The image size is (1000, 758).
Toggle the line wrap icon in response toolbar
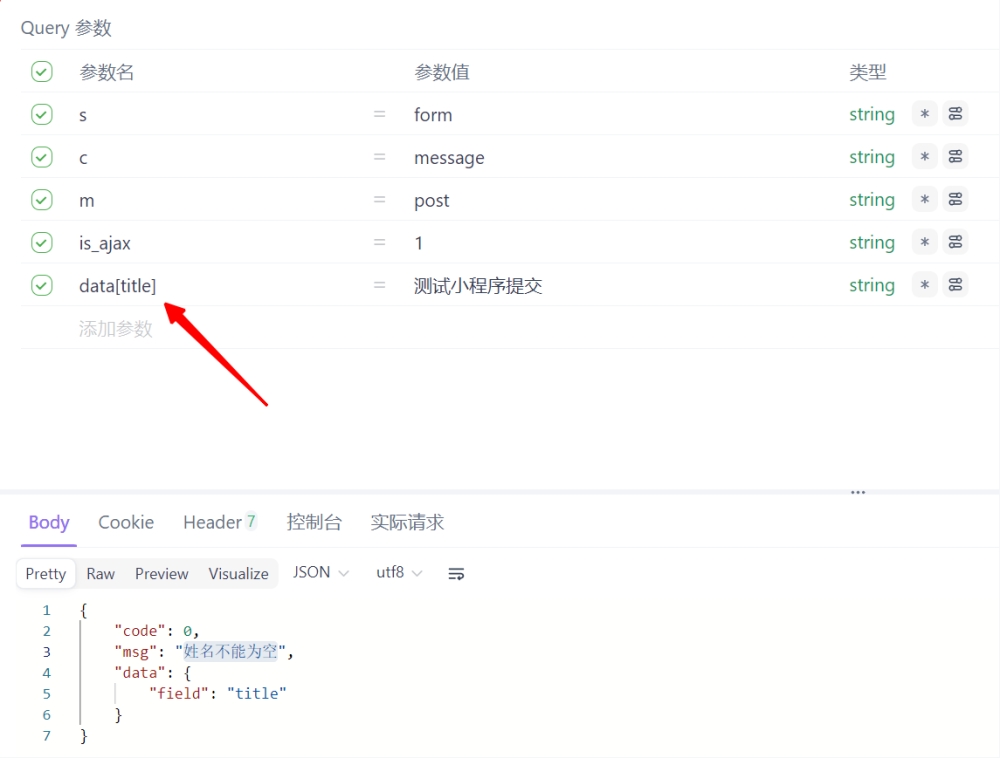pyautogui.click(x=456, y=574)
